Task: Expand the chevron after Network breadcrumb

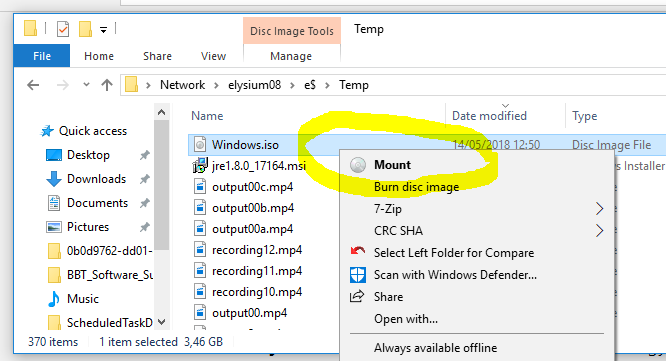Action: coord(216,85)
